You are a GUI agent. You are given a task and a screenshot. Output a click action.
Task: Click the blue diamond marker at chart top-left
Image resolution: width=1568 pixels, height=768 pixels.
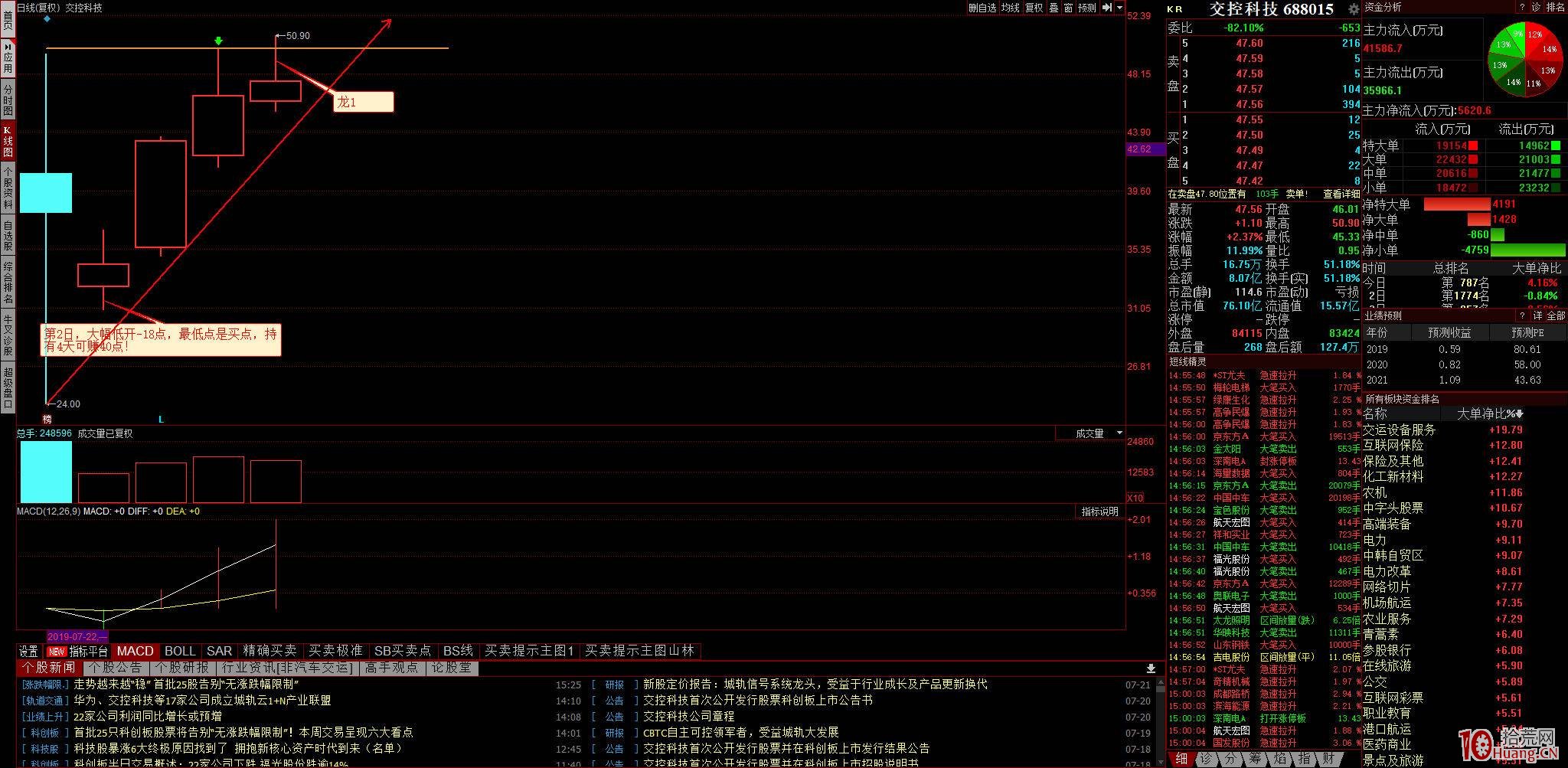(47, 18)
